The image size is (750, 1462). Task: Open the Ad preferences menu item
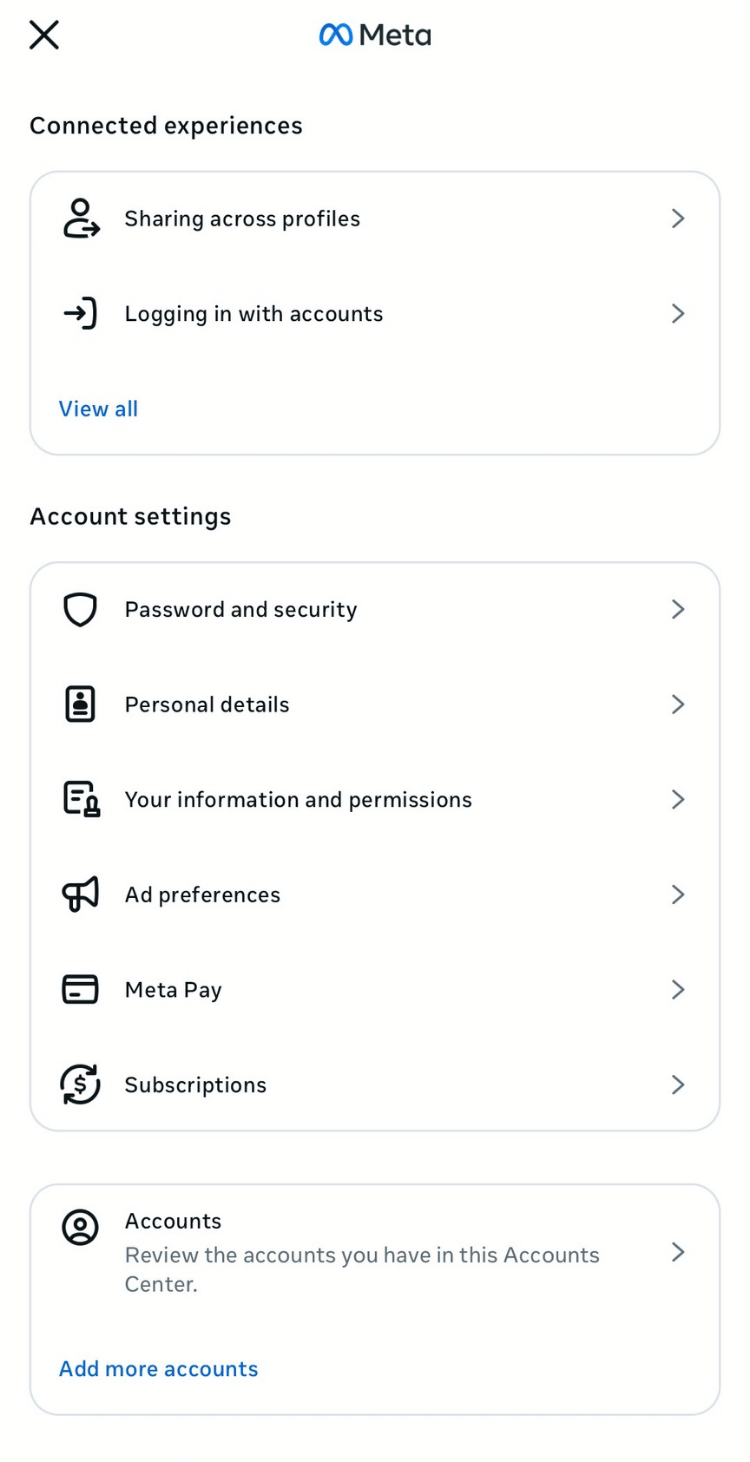point(202,895)
